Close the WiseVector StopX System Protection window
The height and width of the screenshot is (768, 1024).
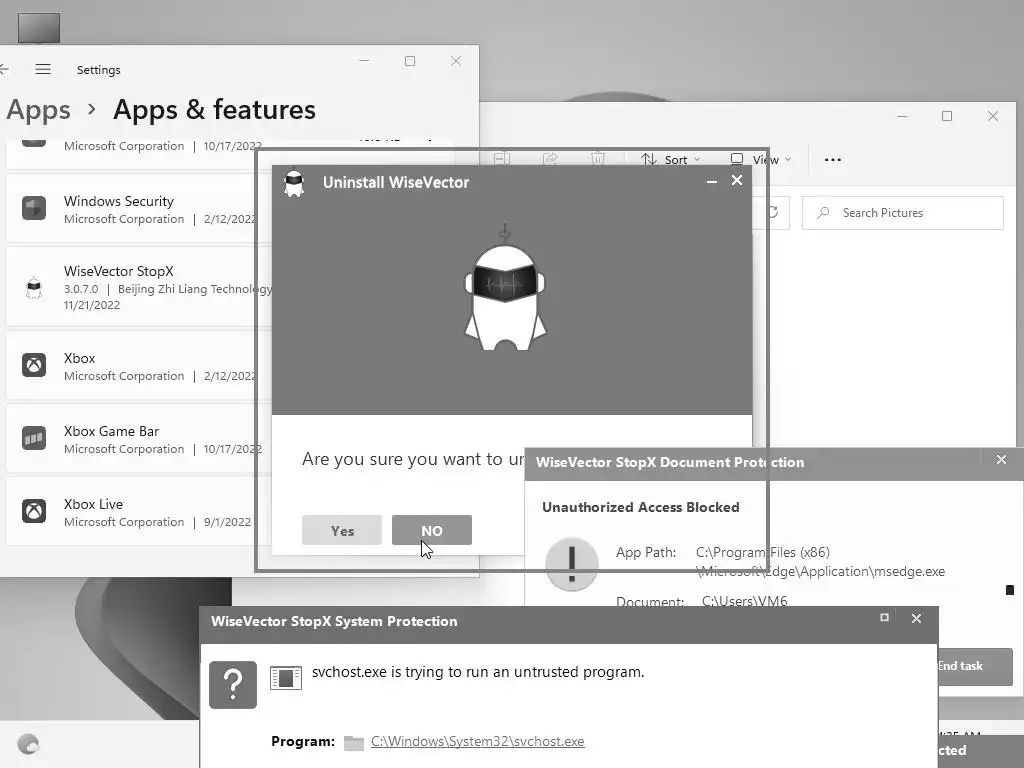click(x=916, y=618)
